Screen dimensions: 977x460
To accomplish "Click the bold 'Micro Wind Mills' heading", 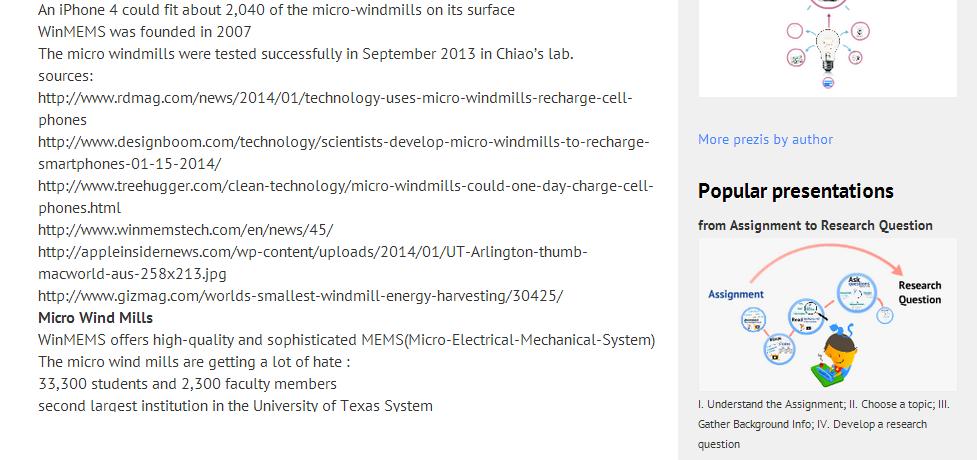I will coord(95,318).
